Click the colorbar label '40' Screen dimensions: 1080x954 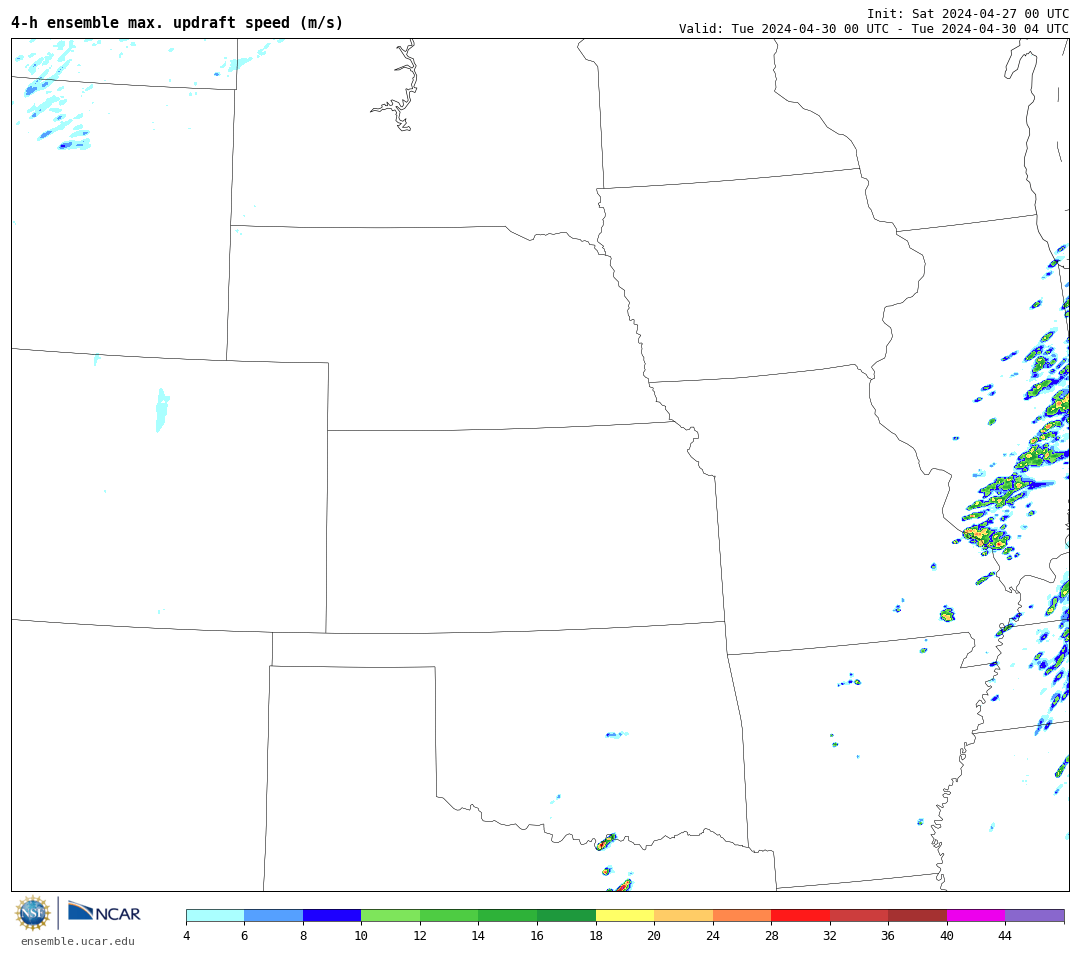[x=947, y=935]
